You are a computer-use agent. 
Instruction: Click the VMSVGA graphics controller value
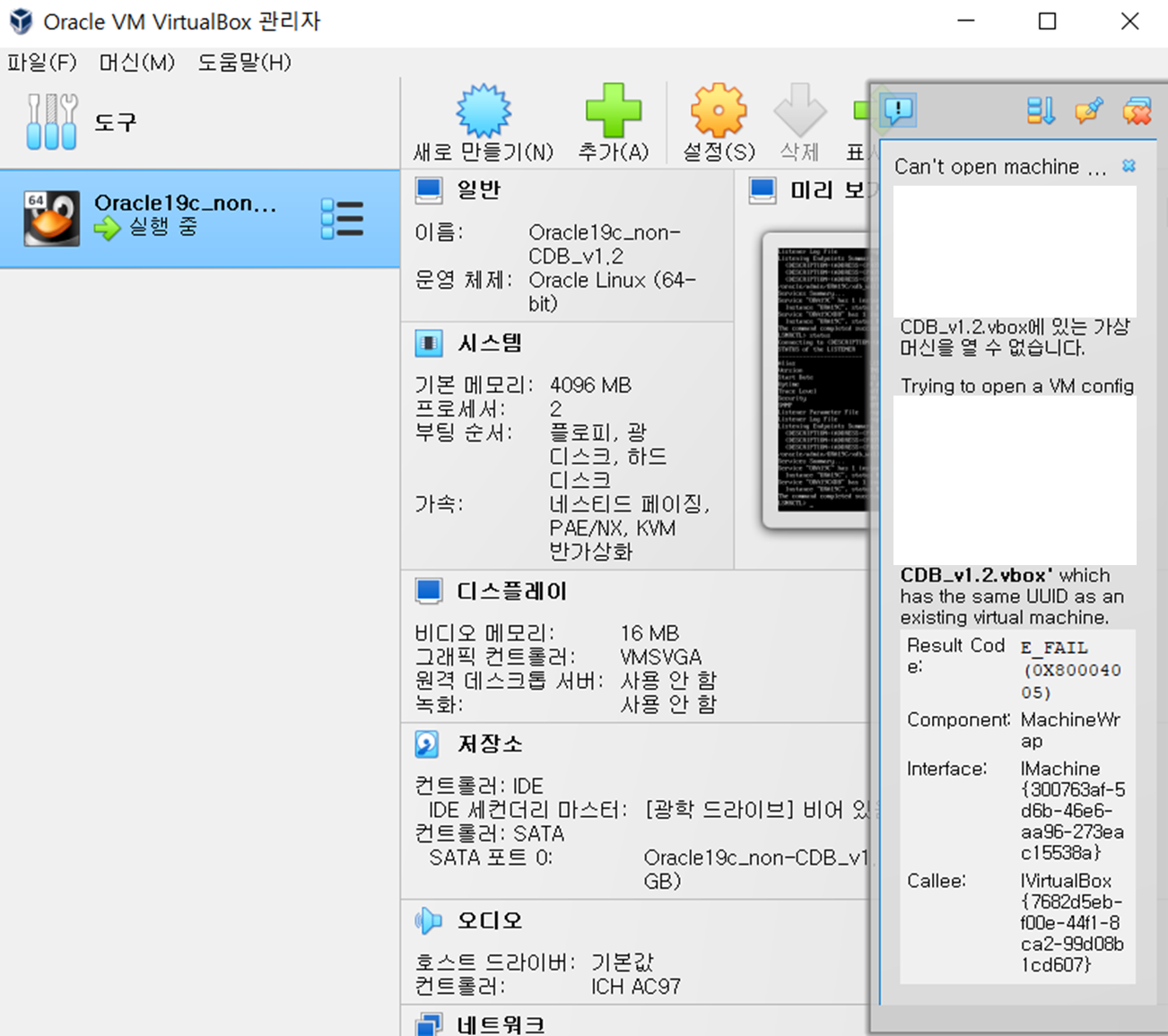click(x=661, y=657)
